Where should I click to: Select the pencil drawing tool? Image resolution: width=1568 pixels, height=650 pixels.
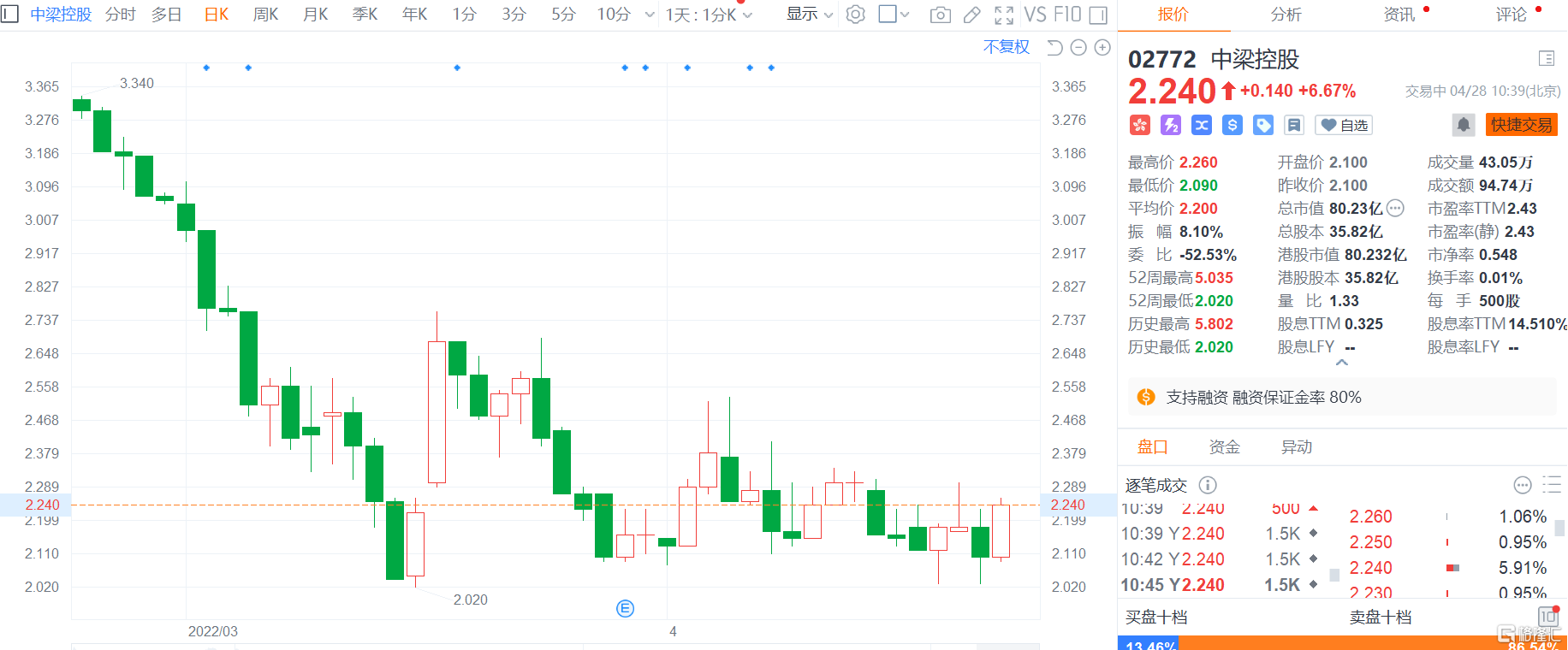coord(971,15)
